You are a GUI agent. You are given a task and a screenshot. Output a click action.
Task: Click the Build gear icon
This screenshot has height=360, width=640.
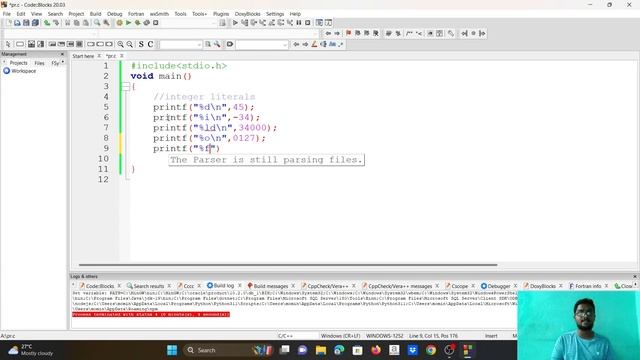pyautogui.click(x=119, y=23)
